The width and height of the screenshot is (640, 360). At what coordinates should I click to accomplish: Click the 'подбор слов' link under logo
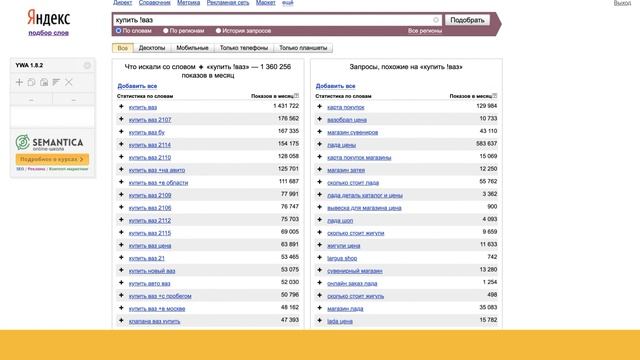point(49,33)
